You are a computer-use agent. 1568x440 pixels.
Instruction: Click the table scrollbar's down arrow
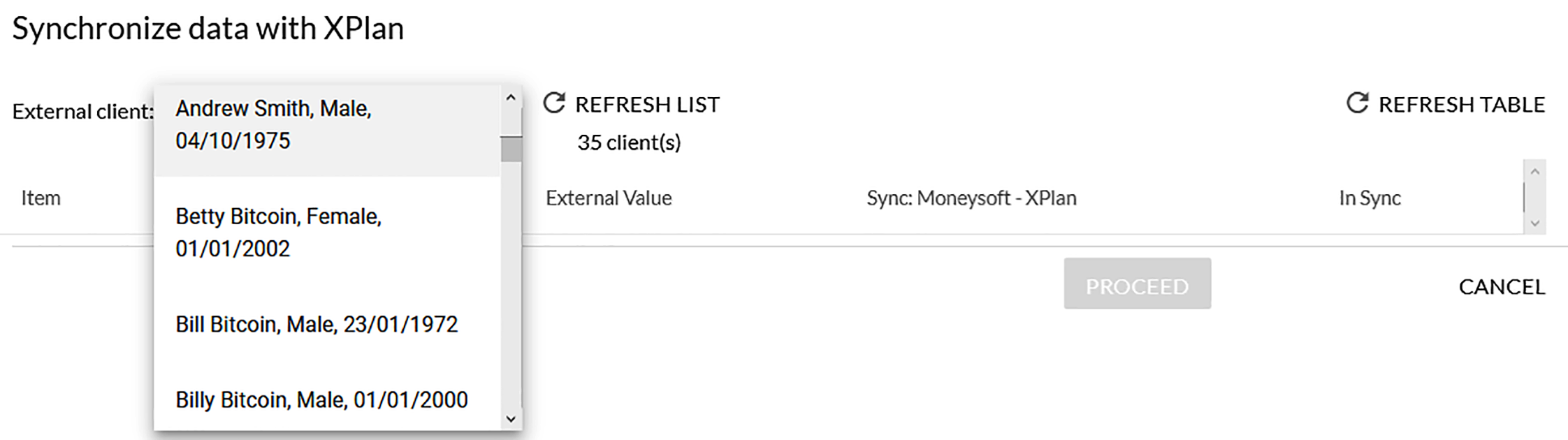tap(1534, 223)
